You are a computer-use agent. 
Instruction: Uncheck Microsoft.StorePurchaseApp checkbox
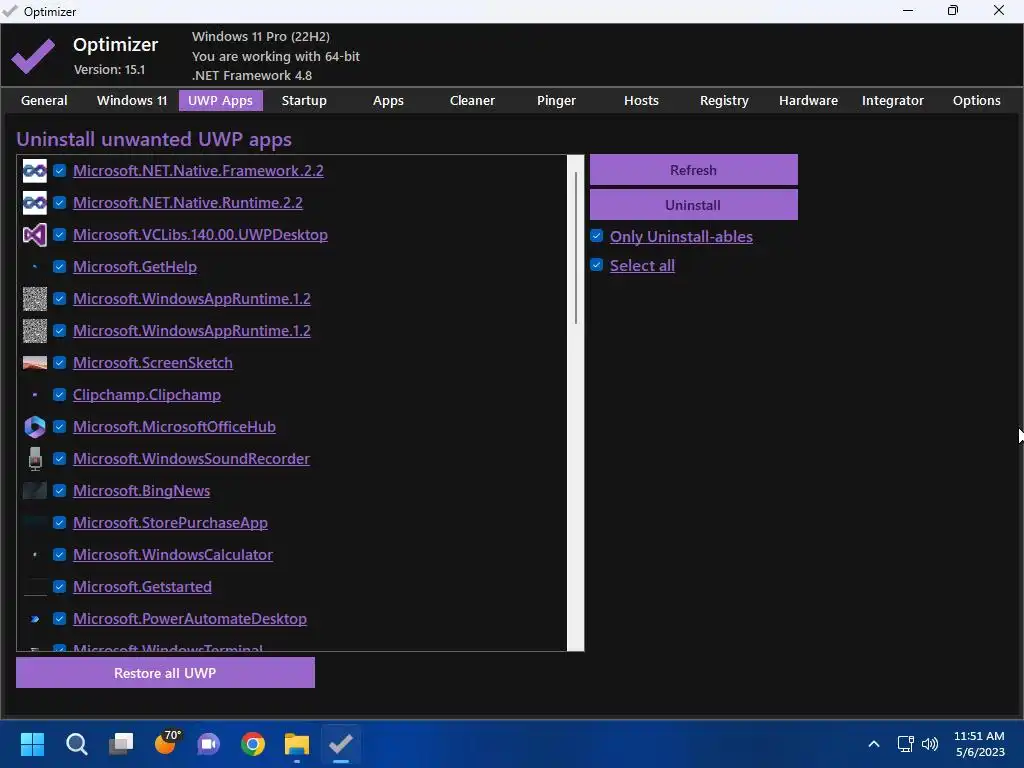pyautogui.click(x=59, y=522)
